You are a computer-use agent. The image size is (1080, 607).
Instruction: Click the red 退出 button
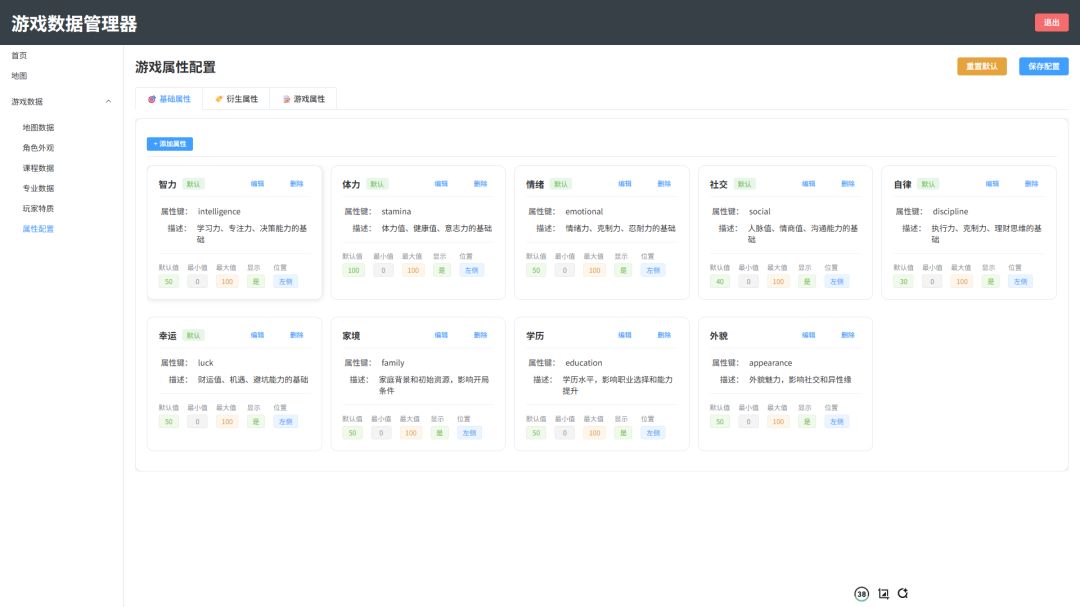pyautogui.click(x=1051, y=23)
